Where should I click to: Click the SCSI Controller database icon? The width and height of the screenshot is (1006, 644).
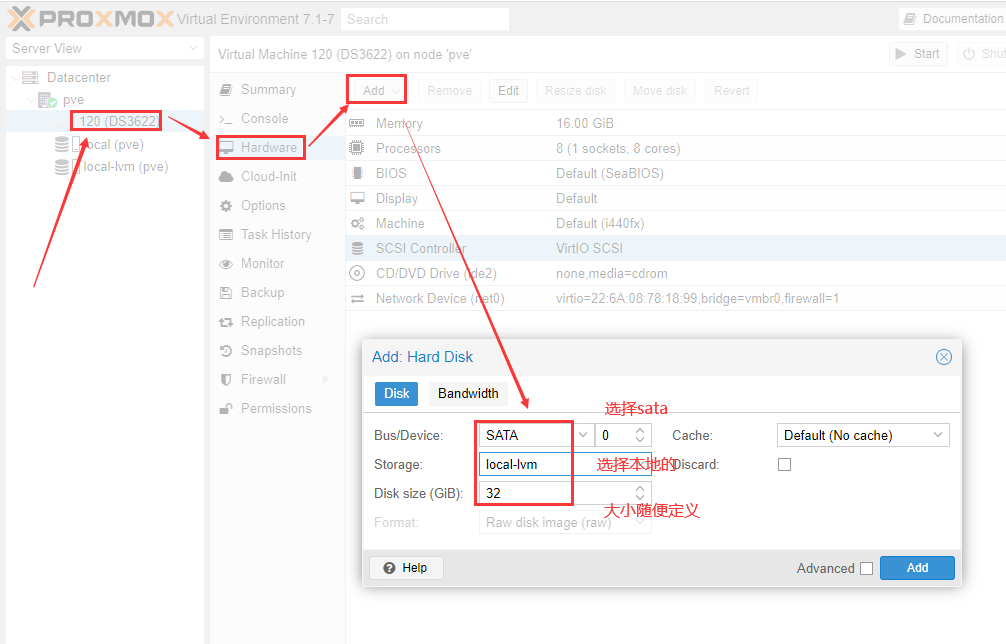point(357,248)
